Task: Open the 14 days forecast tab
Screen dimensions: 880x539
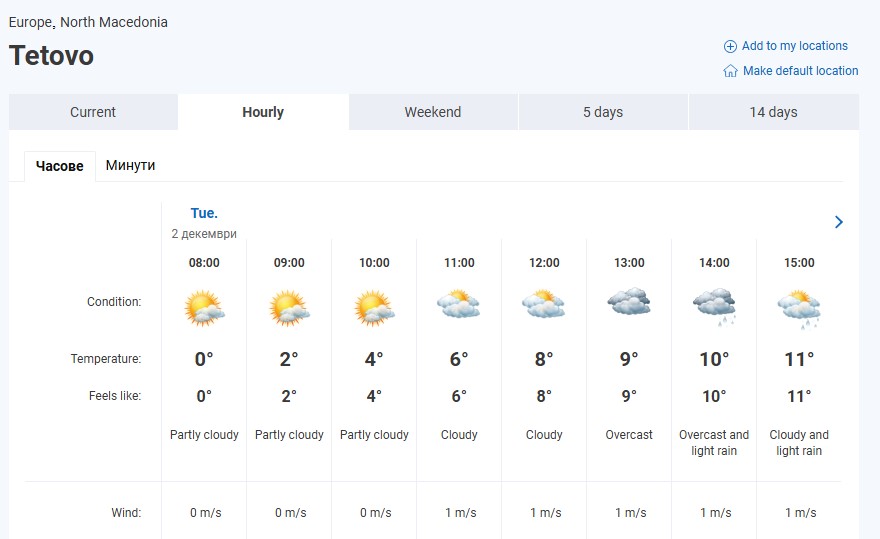Action: pos(773,112)
